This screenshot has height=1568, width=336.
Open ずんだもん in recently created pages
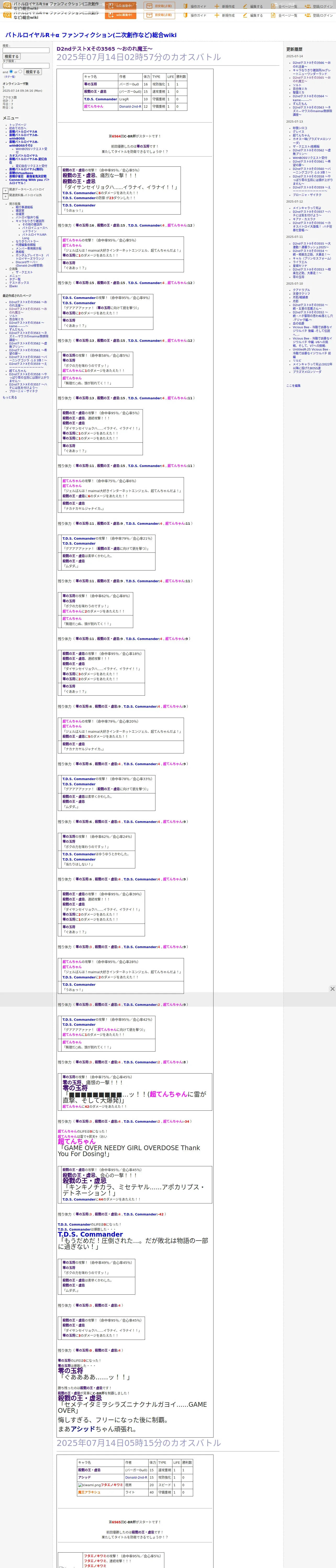click(x=16, y=329)
